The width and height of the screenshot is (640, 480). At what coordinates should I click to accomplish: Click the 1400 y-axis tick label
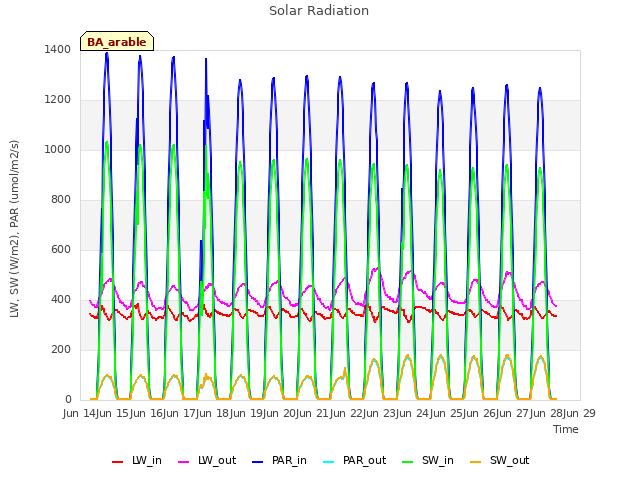coord(58,49)
